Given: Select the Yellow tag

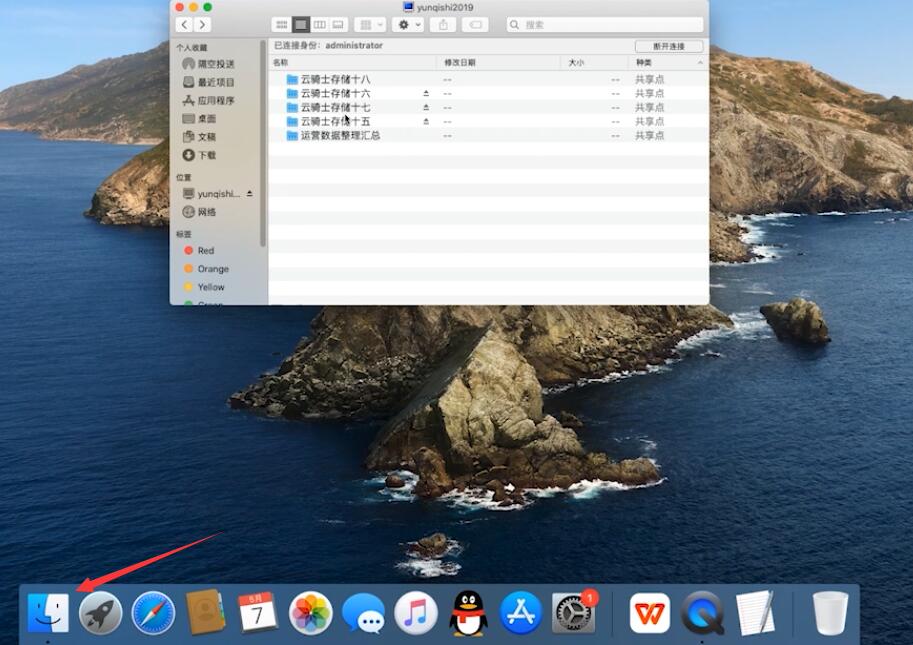Looking at the screenshot, I should click(x=204, y=287).
